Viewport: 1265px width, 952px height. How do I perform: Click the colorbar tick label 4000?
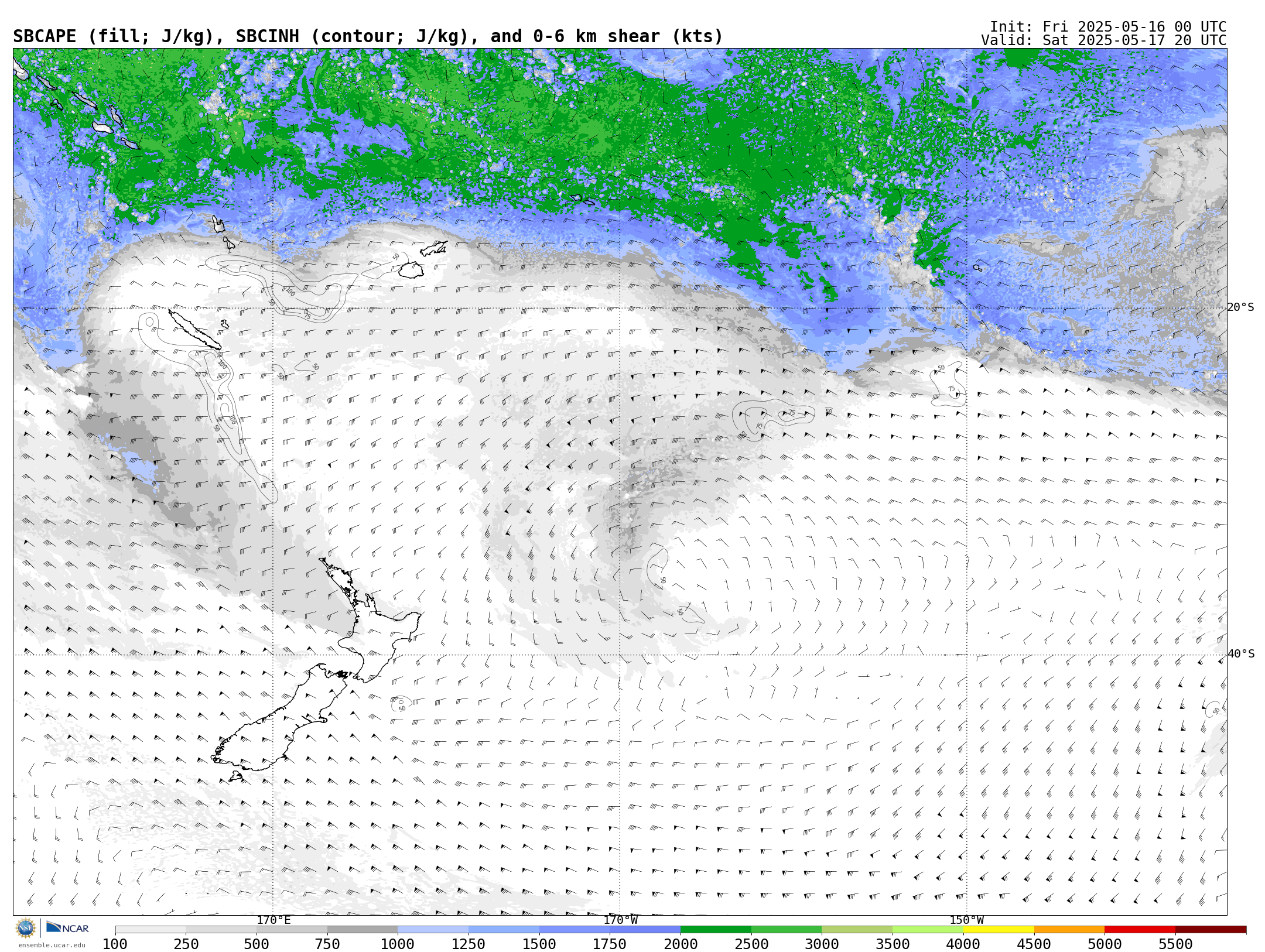point(963,944)
